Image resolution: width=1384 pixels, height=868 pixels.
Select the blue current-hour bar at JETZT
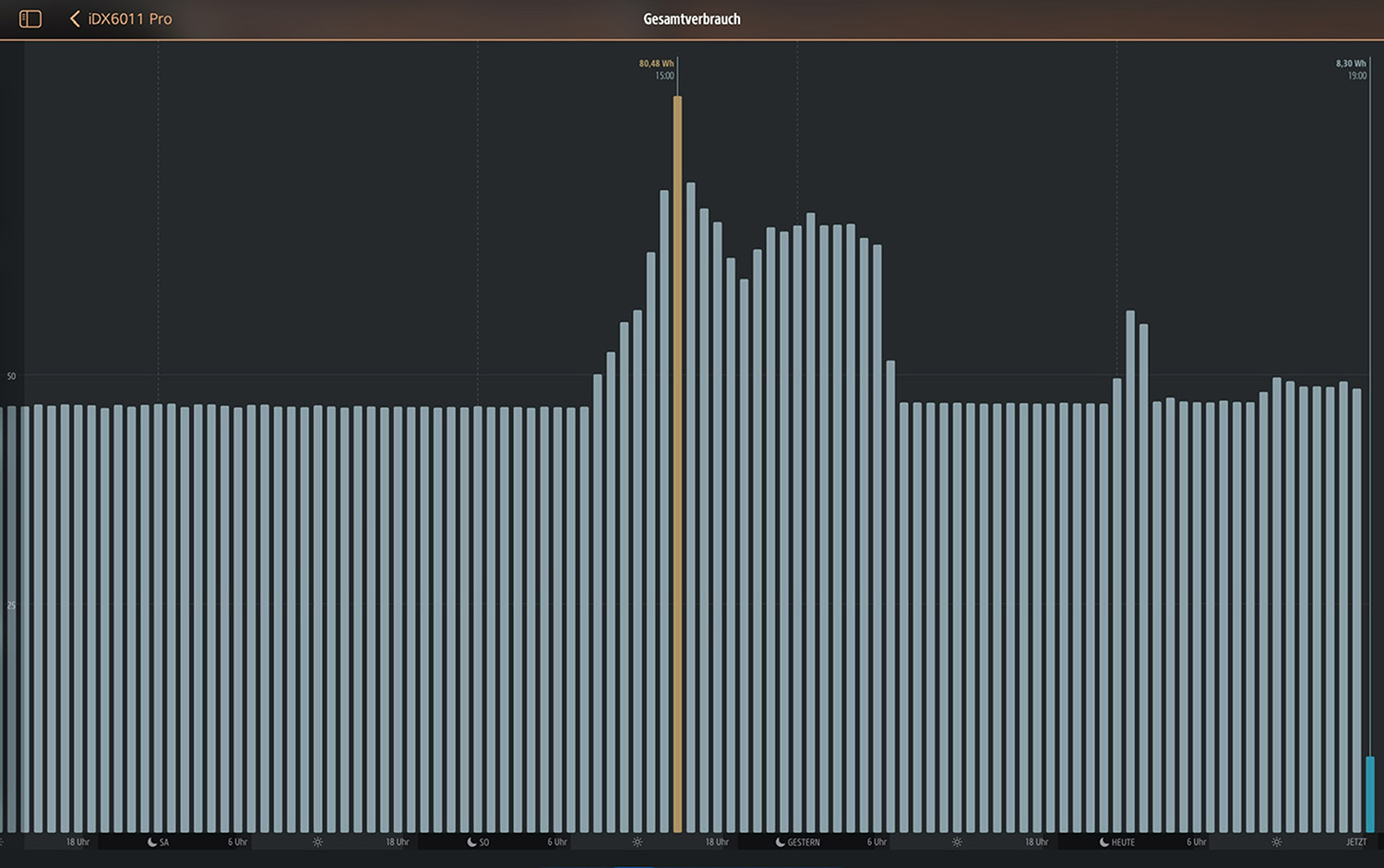(1370, 793)
